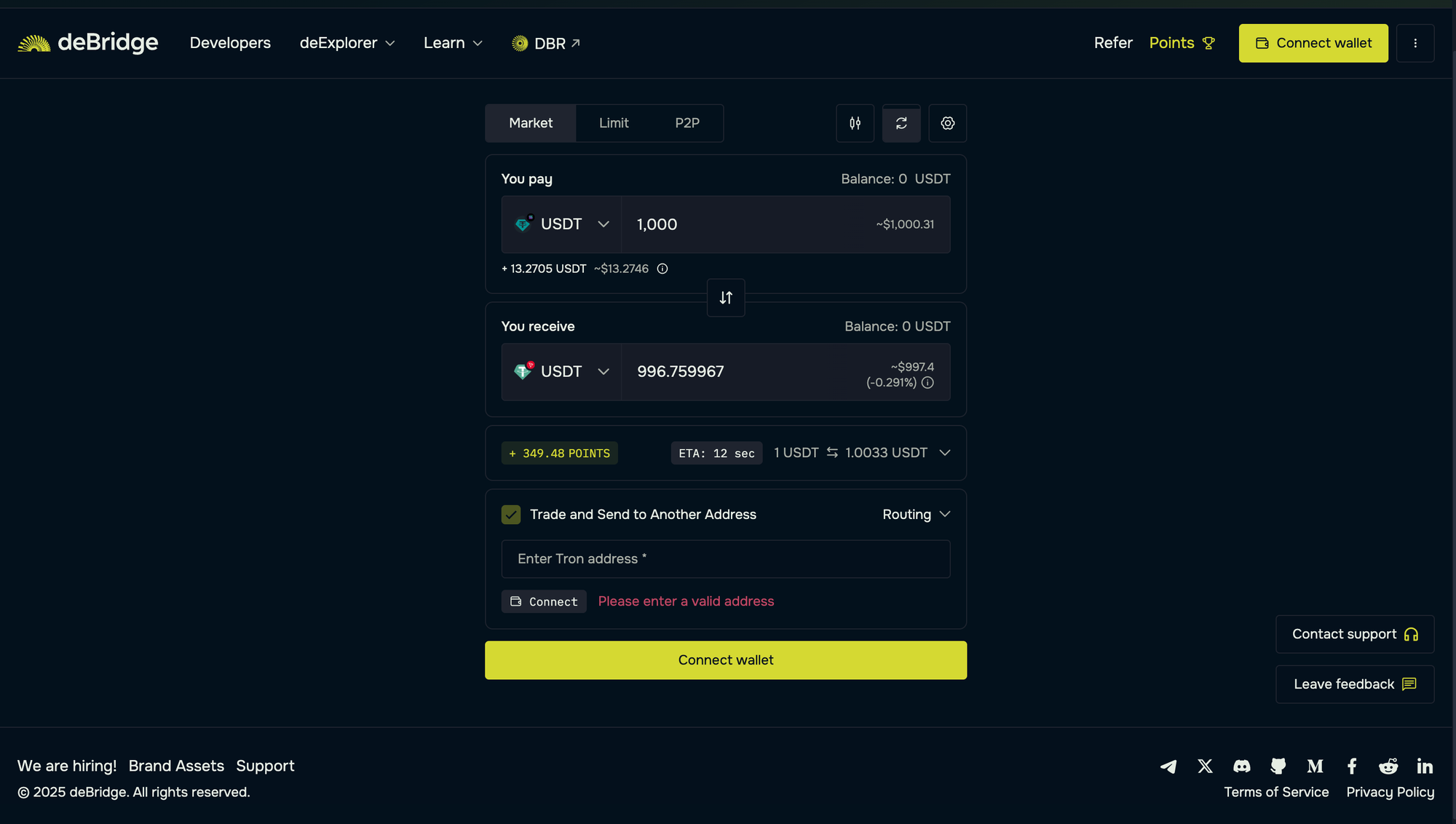1456x824 pixels.
Task: Click the three-dot more options menu
Action: point(1415,43)
